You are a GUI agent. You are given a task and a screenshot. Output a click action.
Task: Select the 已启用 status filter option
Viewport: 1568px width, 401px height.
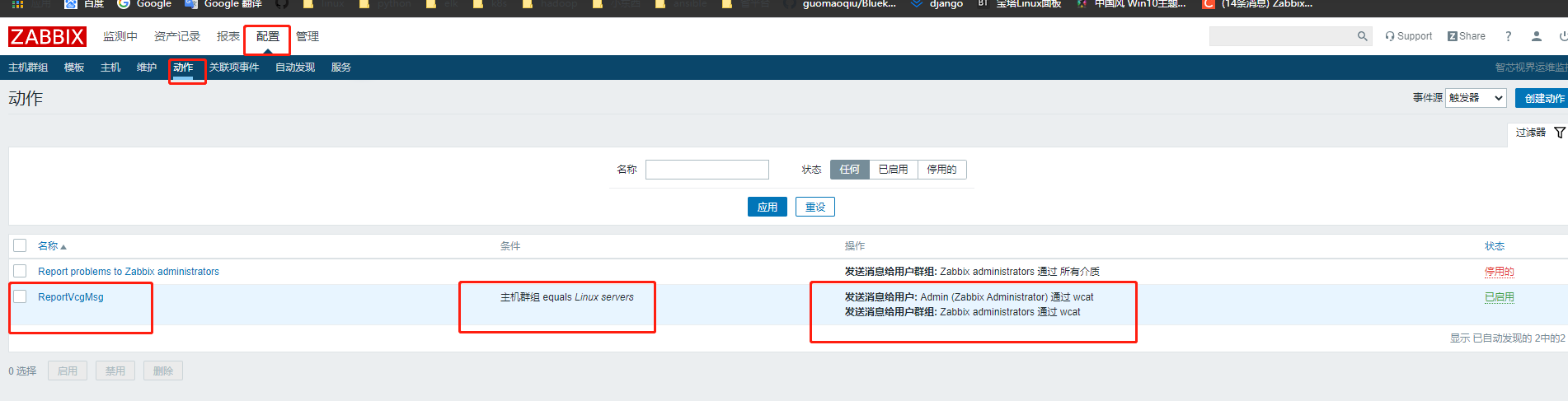pyautogui.click(x=893, y=170)
